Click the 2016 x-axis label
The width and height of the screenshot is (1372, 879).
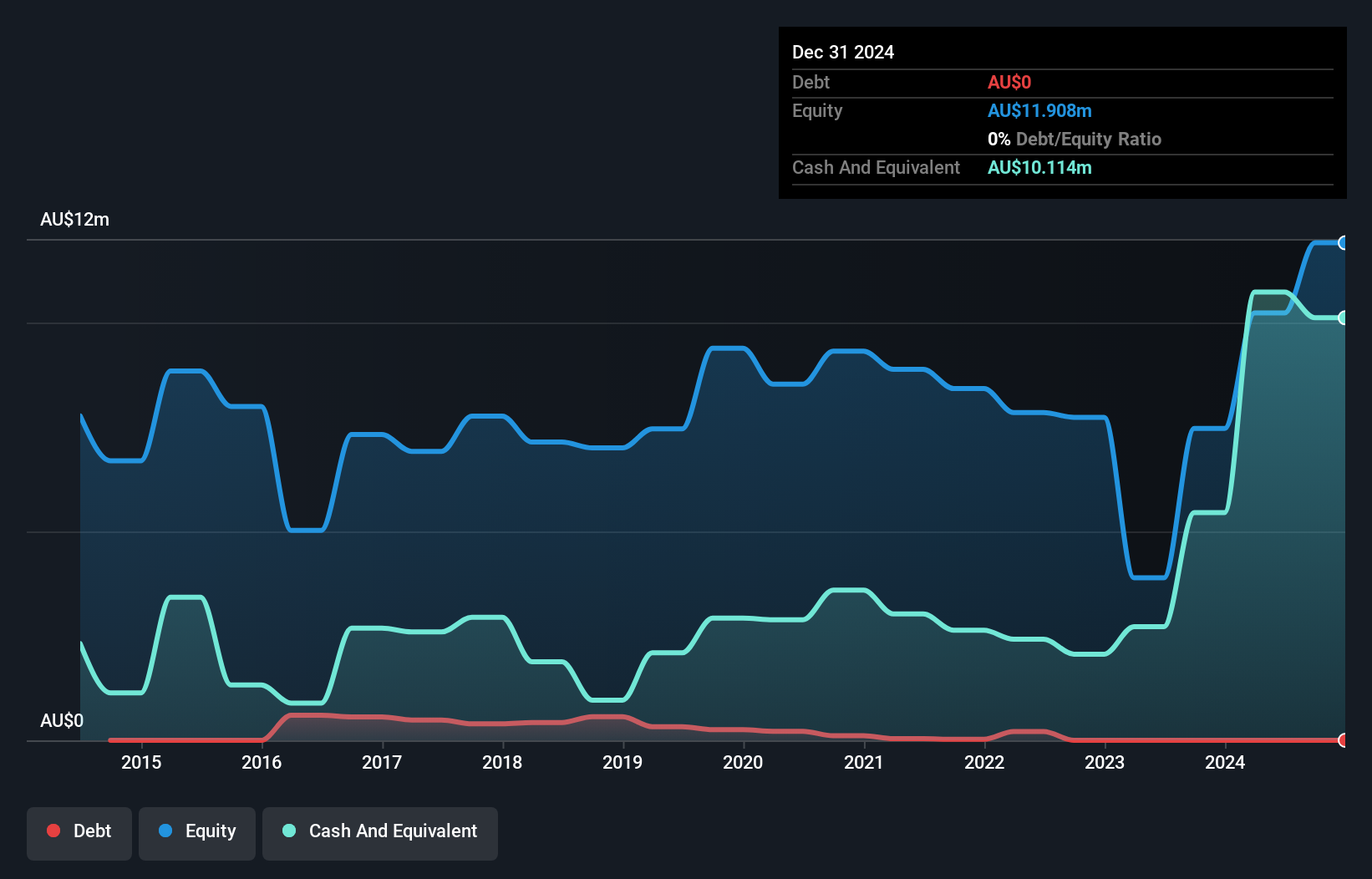262,762
